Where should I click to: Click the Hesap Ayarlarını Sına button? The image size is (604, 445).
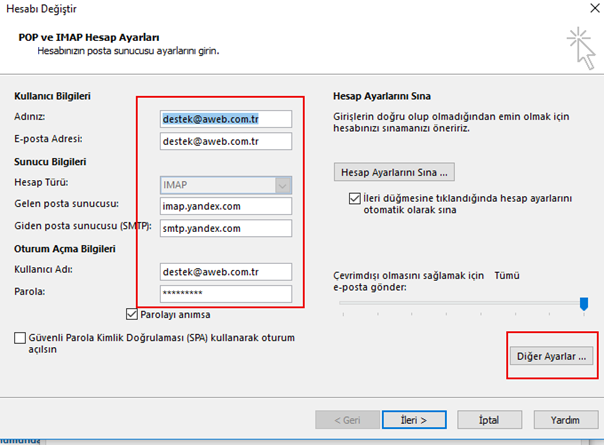394,172
